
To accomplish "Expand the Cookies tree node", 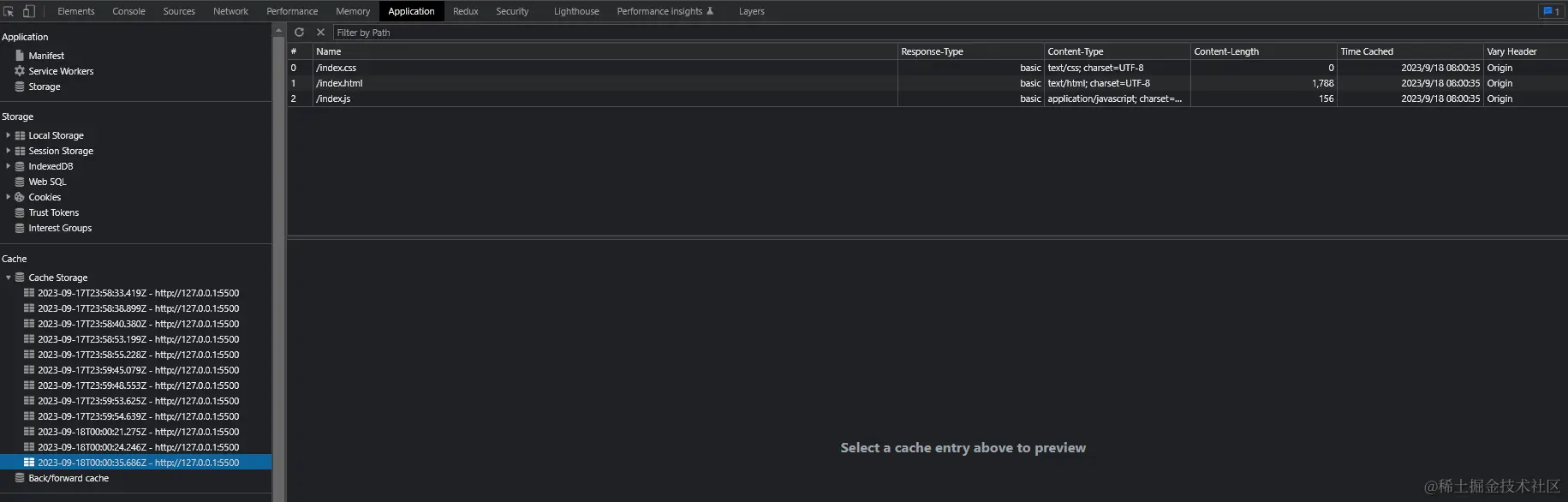I will pos(8,197).
